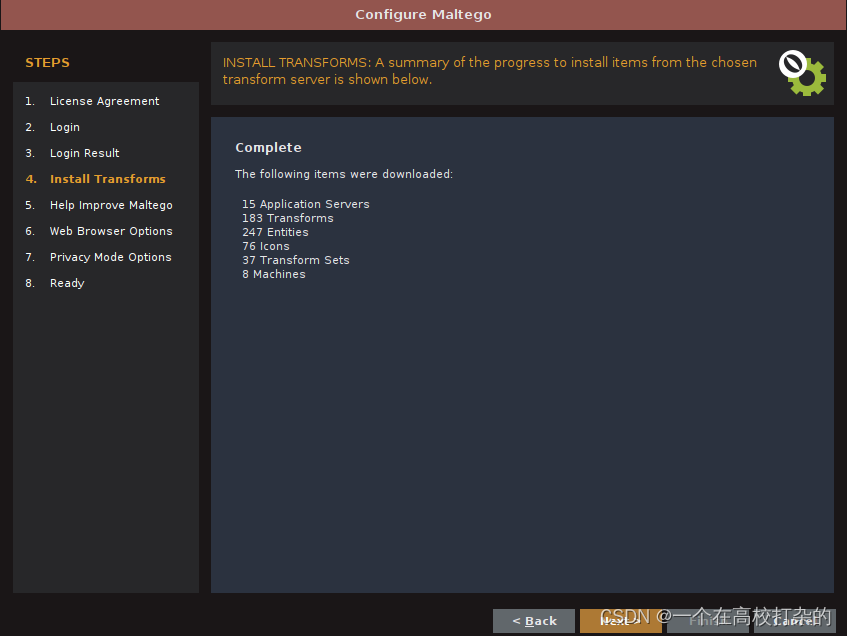The height and width of the screenshot is (636, 847).
Task: Click the '15 Application Servers' line
Action: point(306,204)
